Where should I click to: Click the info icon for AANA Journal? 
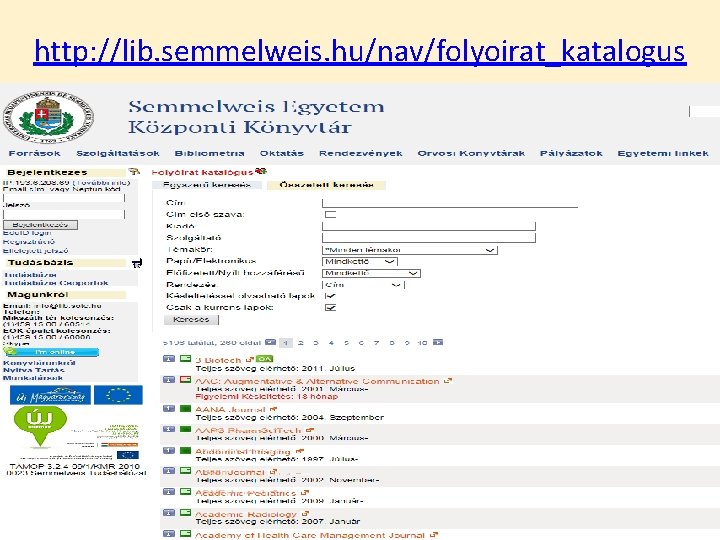click(x=169, y=409)
